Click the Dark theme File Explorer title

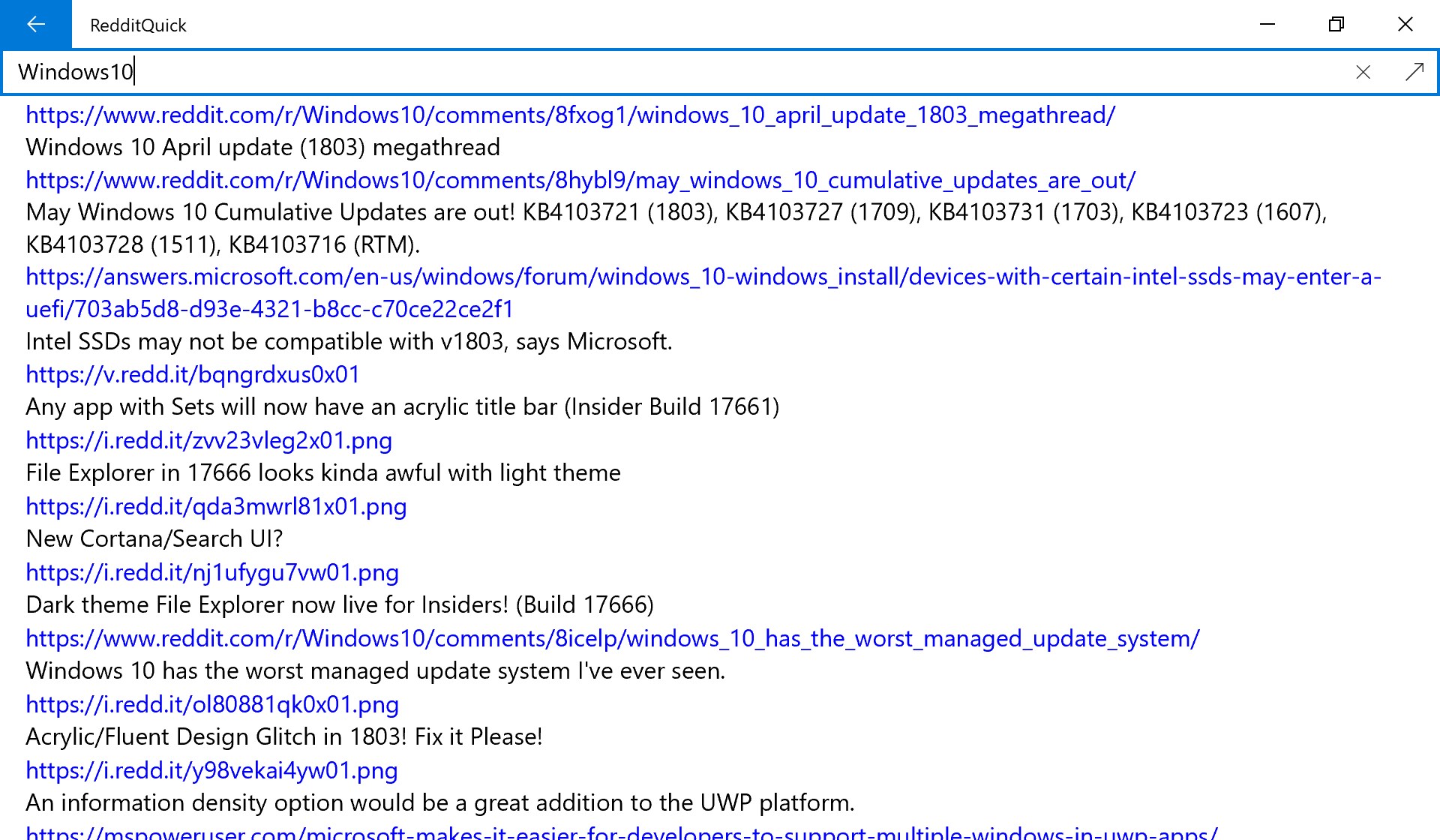pyautogui.click(x=339, y=604)
